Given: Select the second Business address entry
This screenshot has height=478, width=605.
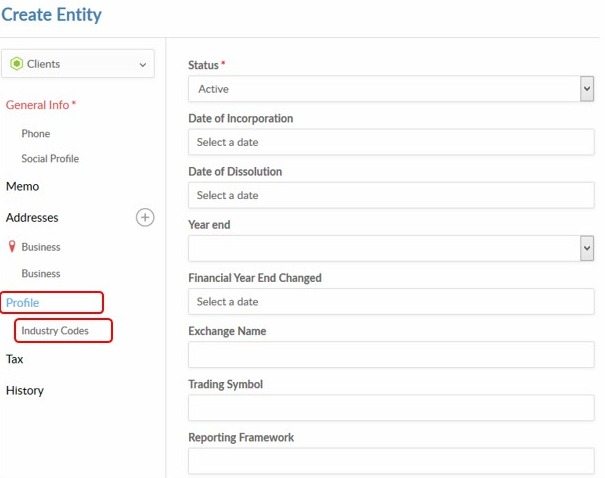Looking at the screenshot, I should (41, 273).
